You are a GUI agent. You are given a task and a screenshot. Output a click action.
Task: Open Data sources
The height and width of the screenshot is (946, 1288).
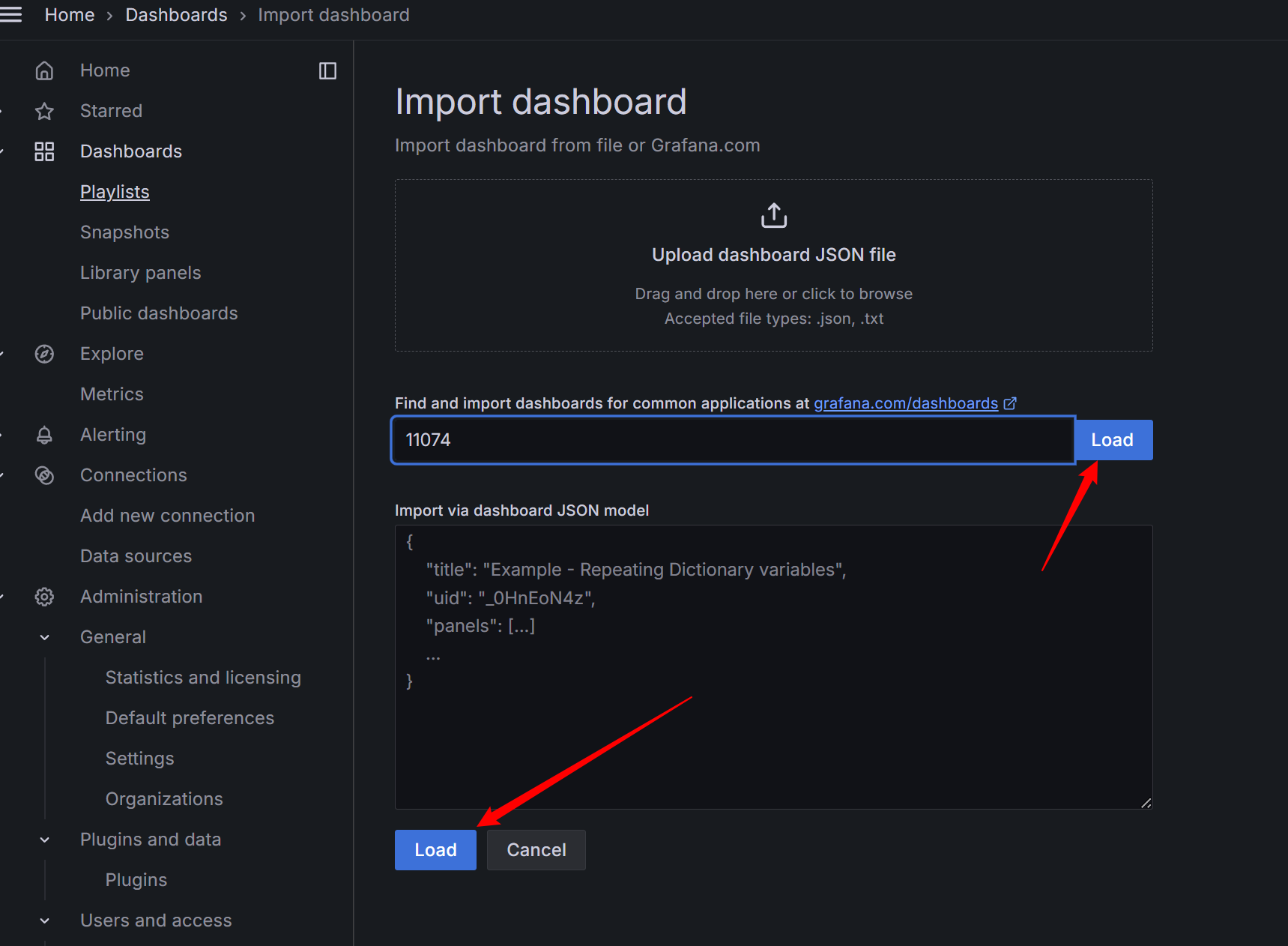coord(136,556)
